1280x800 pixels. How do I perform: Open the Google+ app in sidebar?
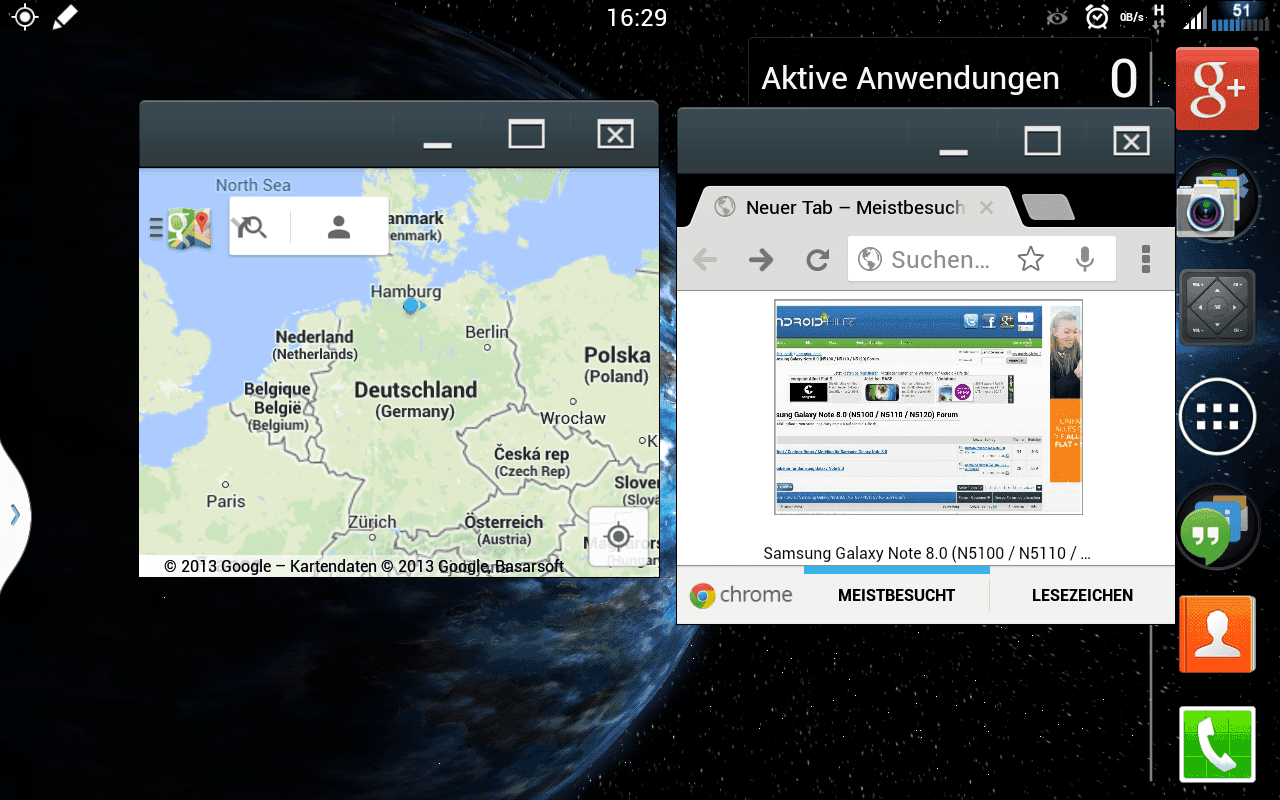point(1217,88)
